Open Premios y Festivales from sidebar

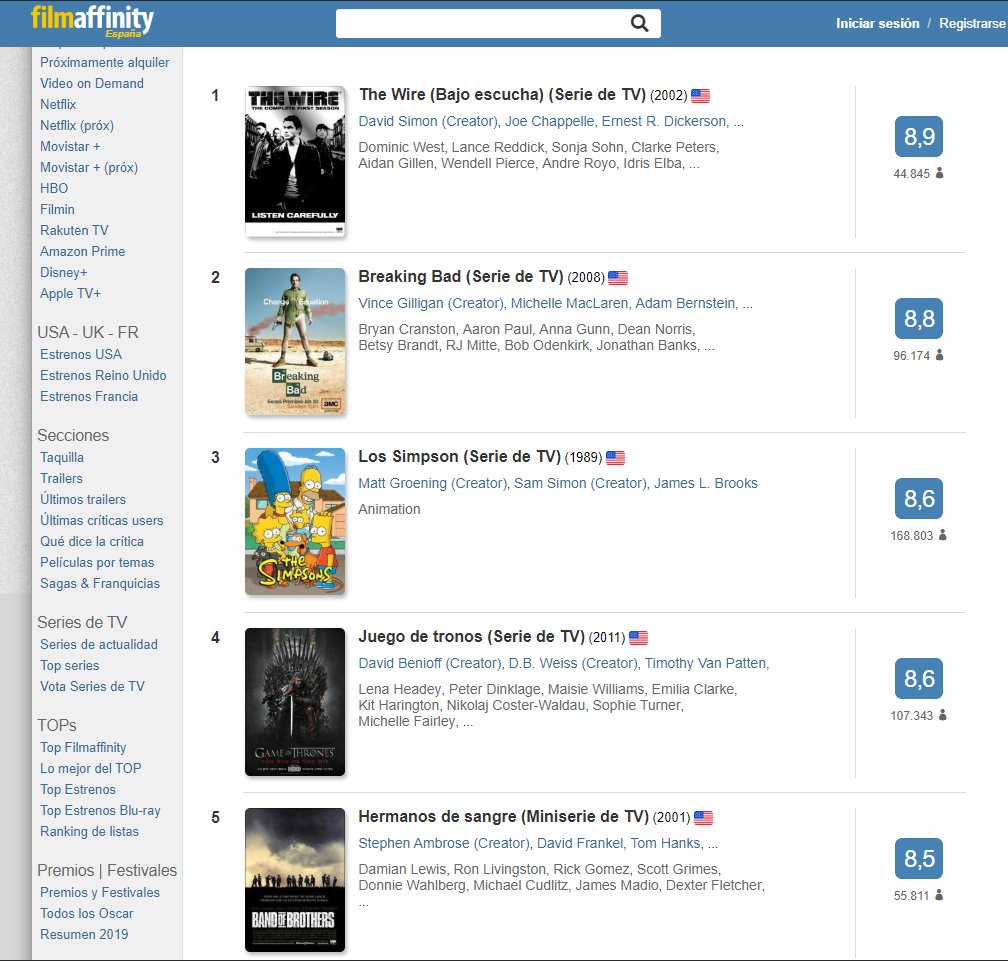coord(100,892)
